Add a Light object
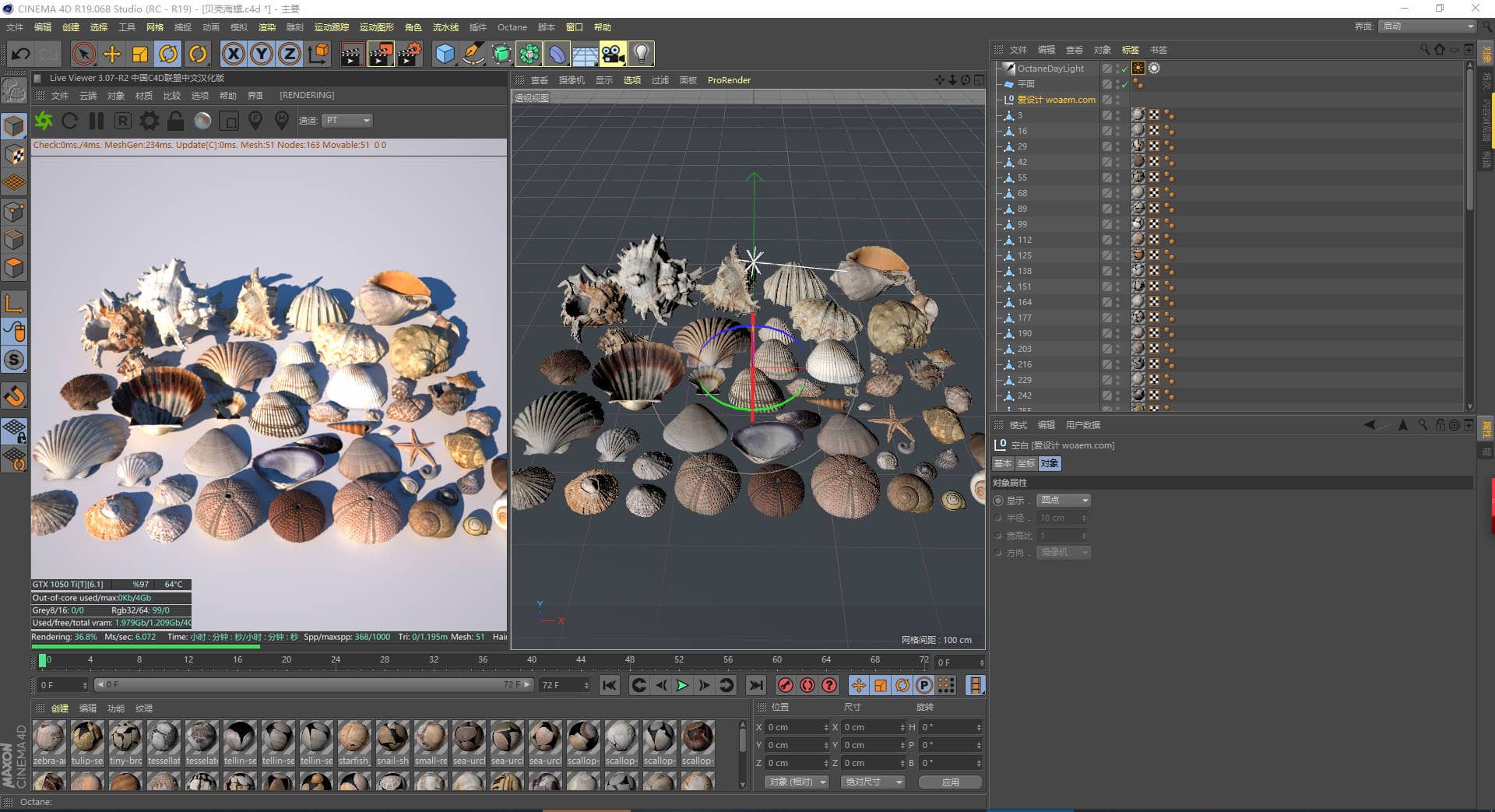This screenshot has height=812, width=1495. coord(641,54)
